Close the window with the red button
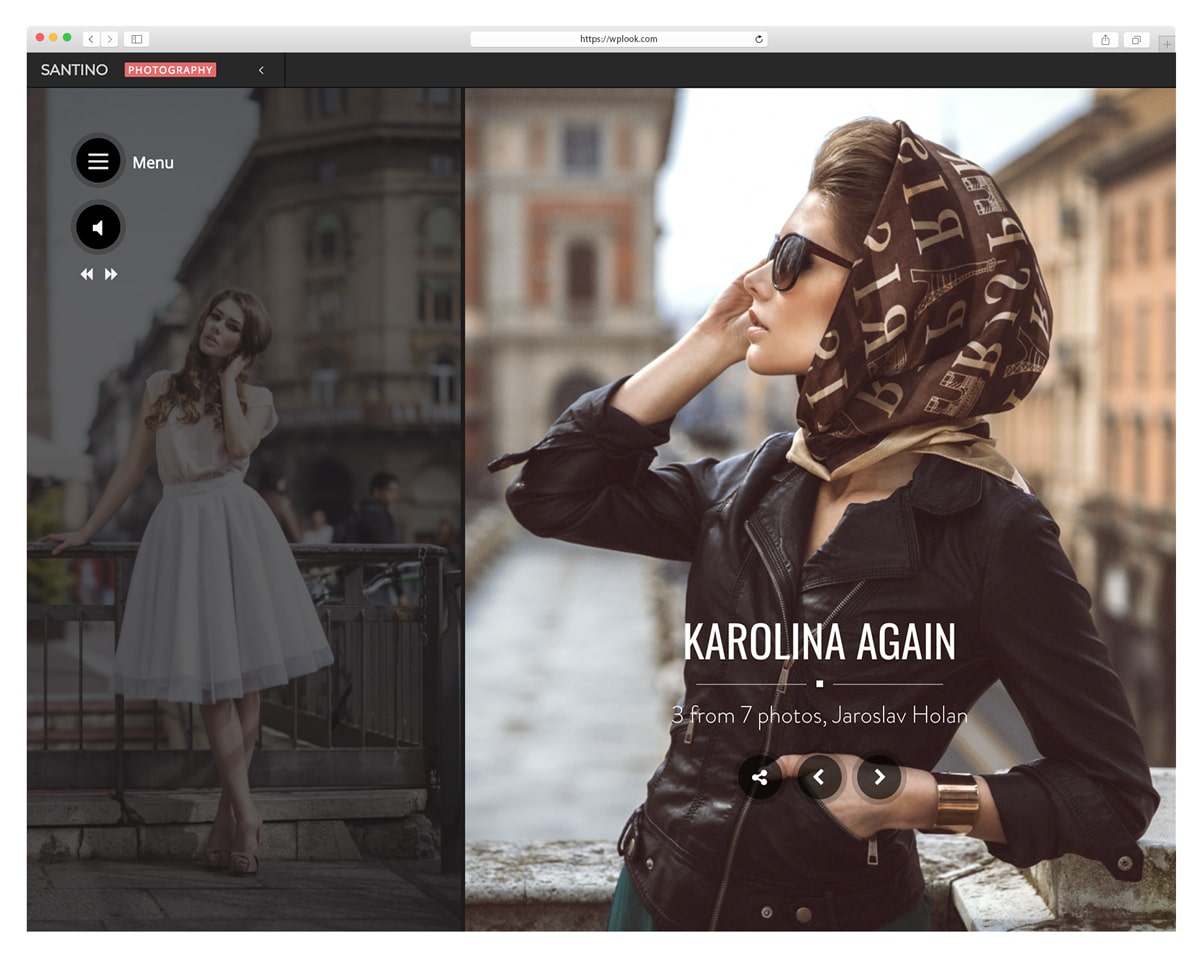Image resolution: width=1200 pixels, height=957 pixels. (40, 38)
